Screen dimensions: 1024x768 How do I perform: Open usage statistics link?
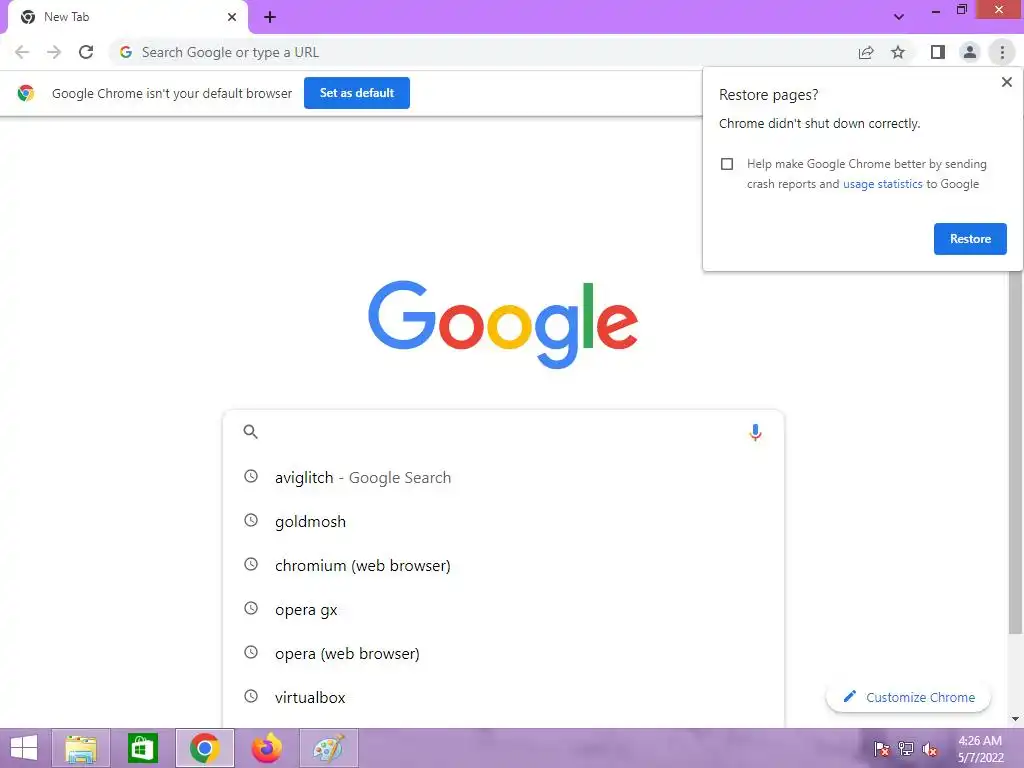pos(882,184)
